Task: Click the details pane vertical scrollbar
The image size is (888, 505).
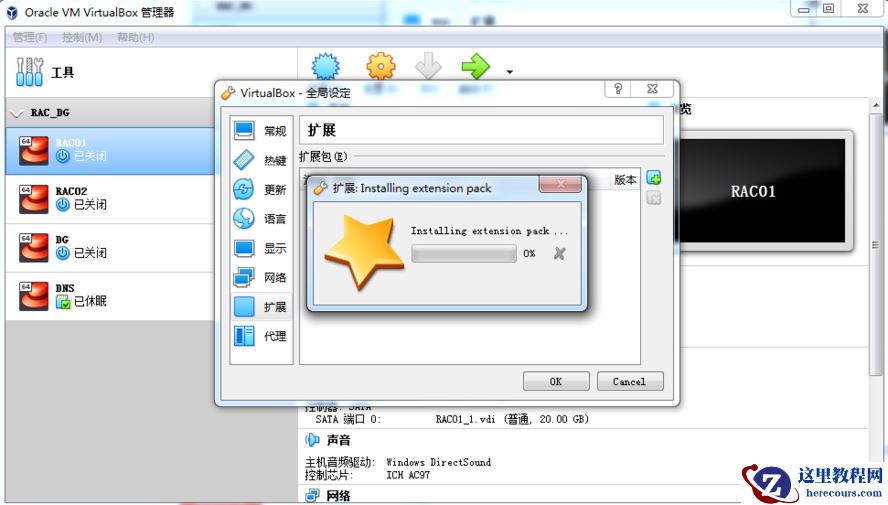Action: [876, 243]
